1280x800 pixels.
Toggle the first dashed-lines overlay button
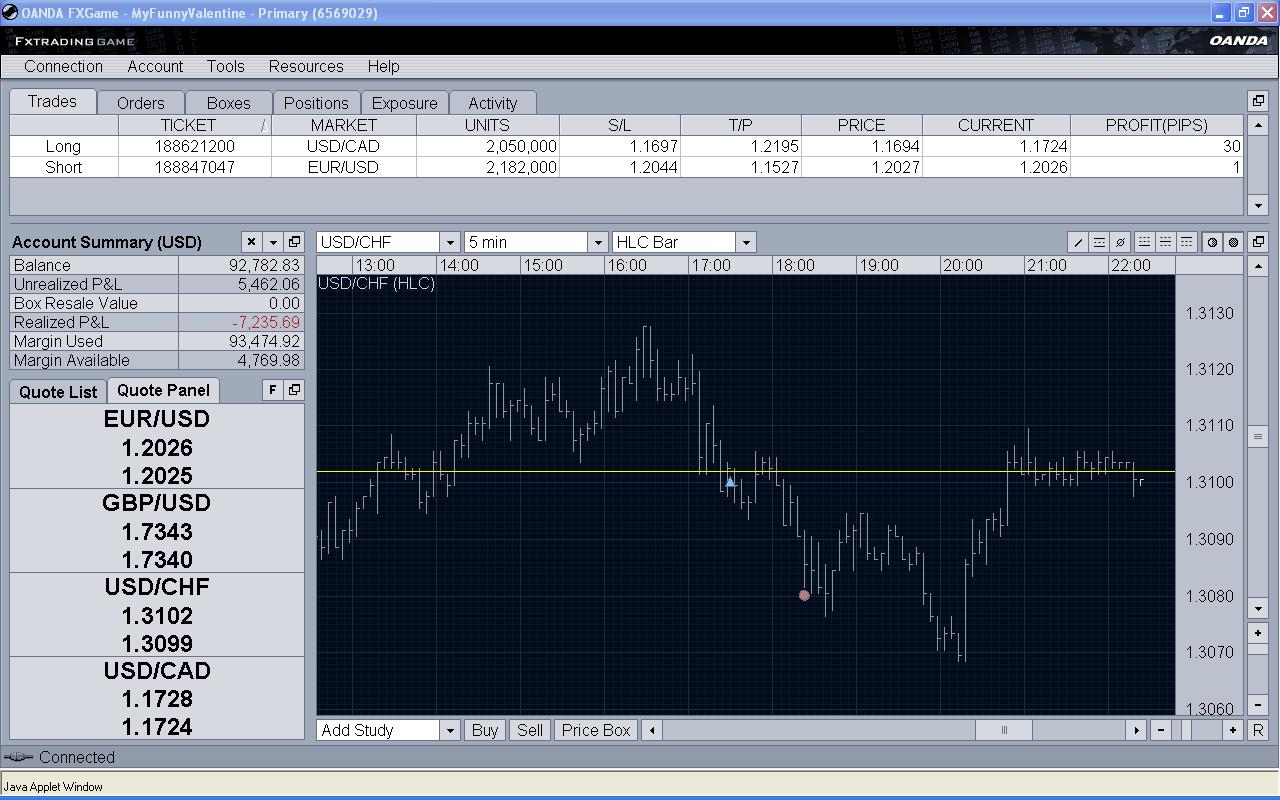[x=1144, y=242]
